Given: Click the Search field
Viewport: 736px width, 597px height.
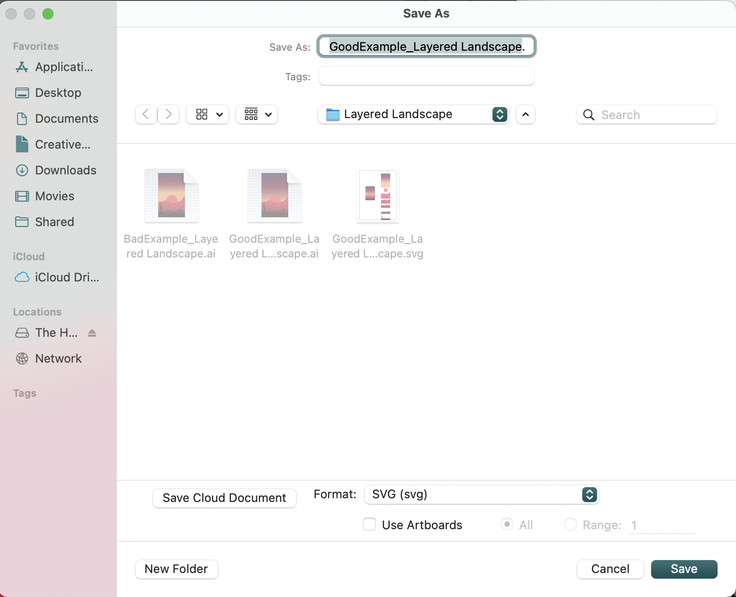Looking at the screenshot, I should pos(646,115).
